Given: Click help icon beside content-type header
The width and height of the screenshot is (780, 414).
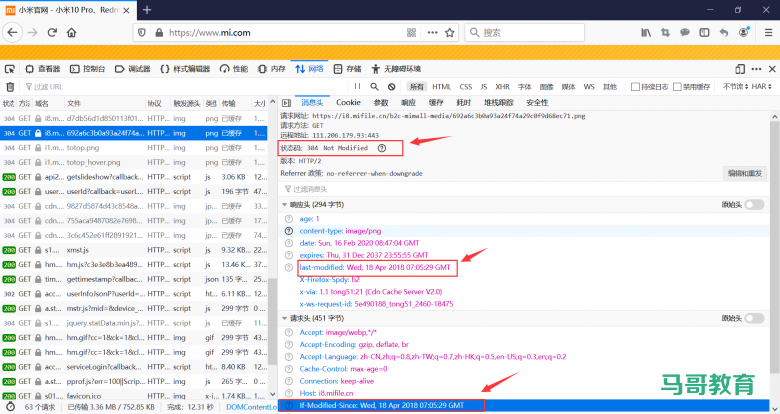Looking at the screenshot, I should click(x=289, y=231).
